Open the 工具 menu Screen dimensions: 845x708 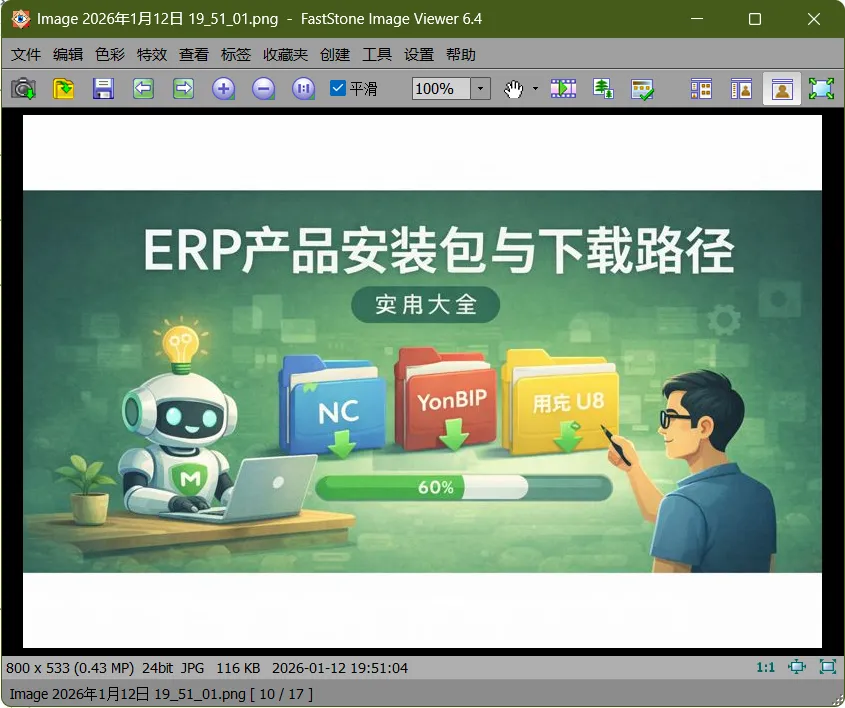coord(377,54)
